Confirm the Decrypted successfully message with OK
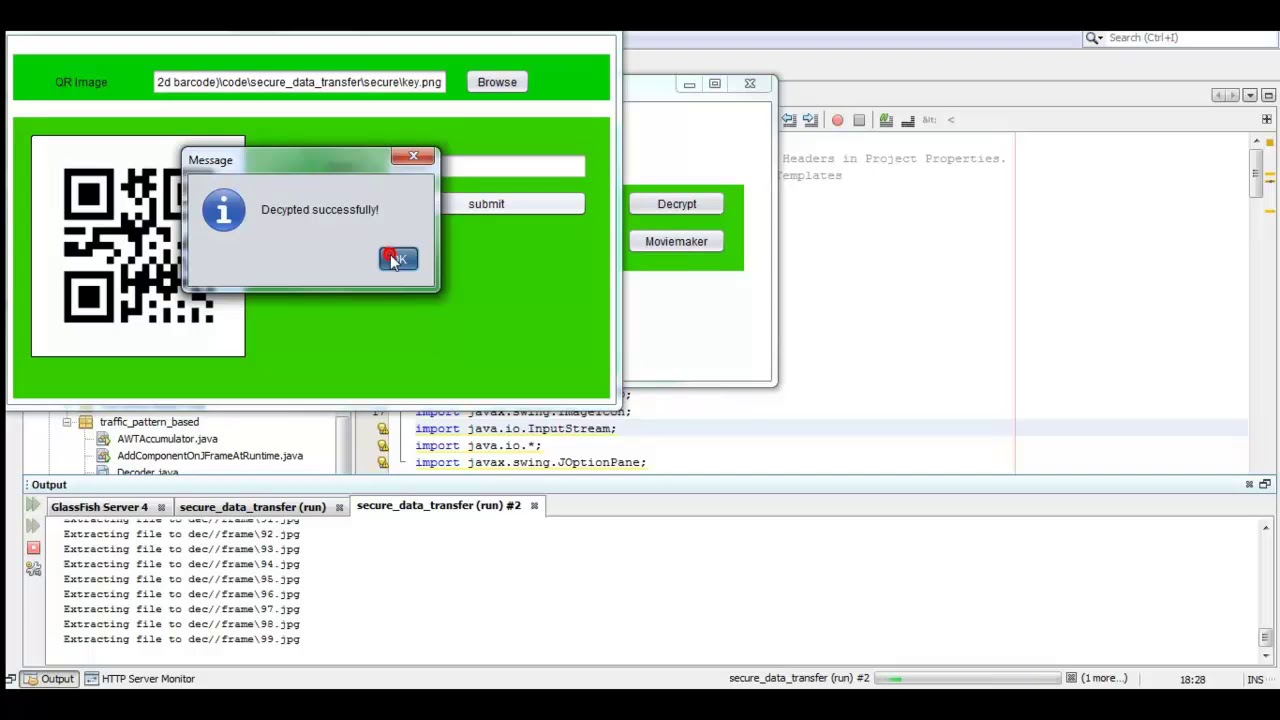 (399, 259)
